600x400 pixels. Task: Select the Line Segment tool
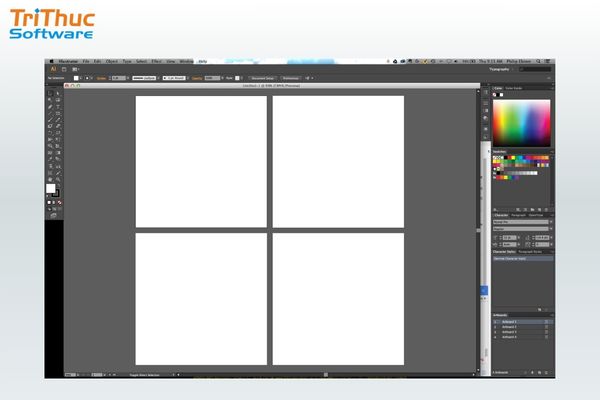coord(50,113)
